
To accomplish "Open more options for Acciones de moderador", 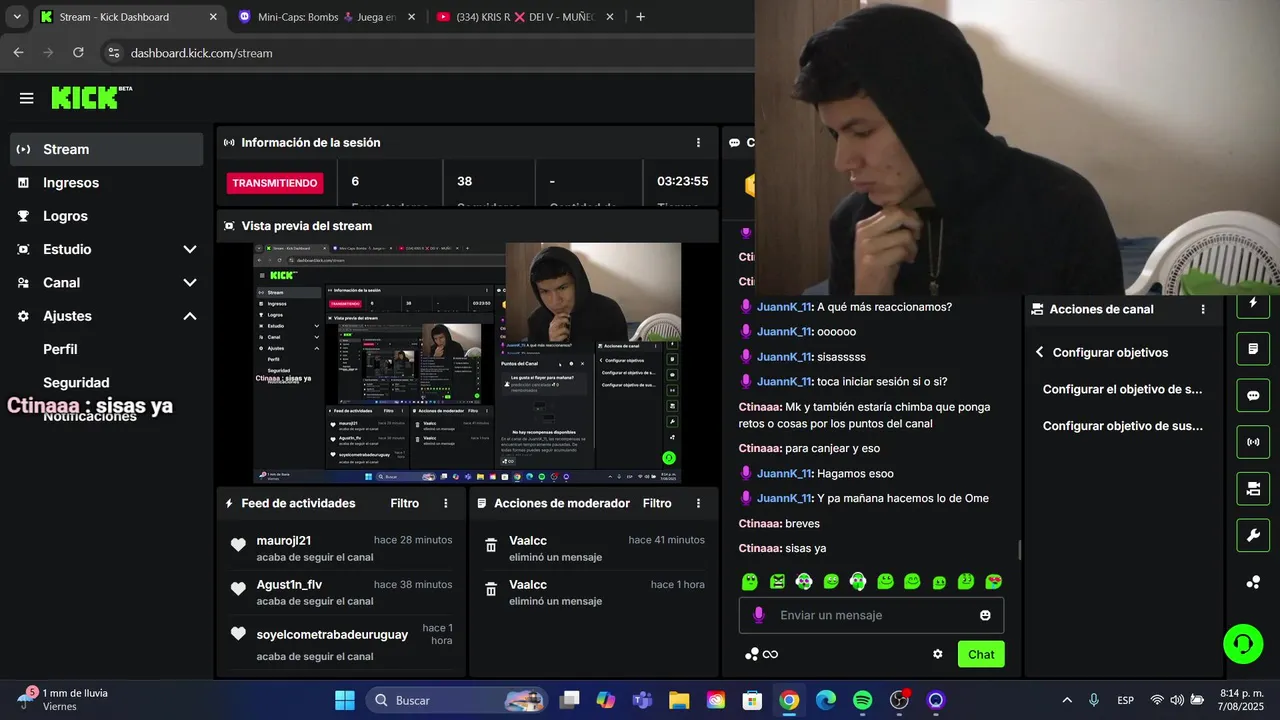I will click(698, 503).
